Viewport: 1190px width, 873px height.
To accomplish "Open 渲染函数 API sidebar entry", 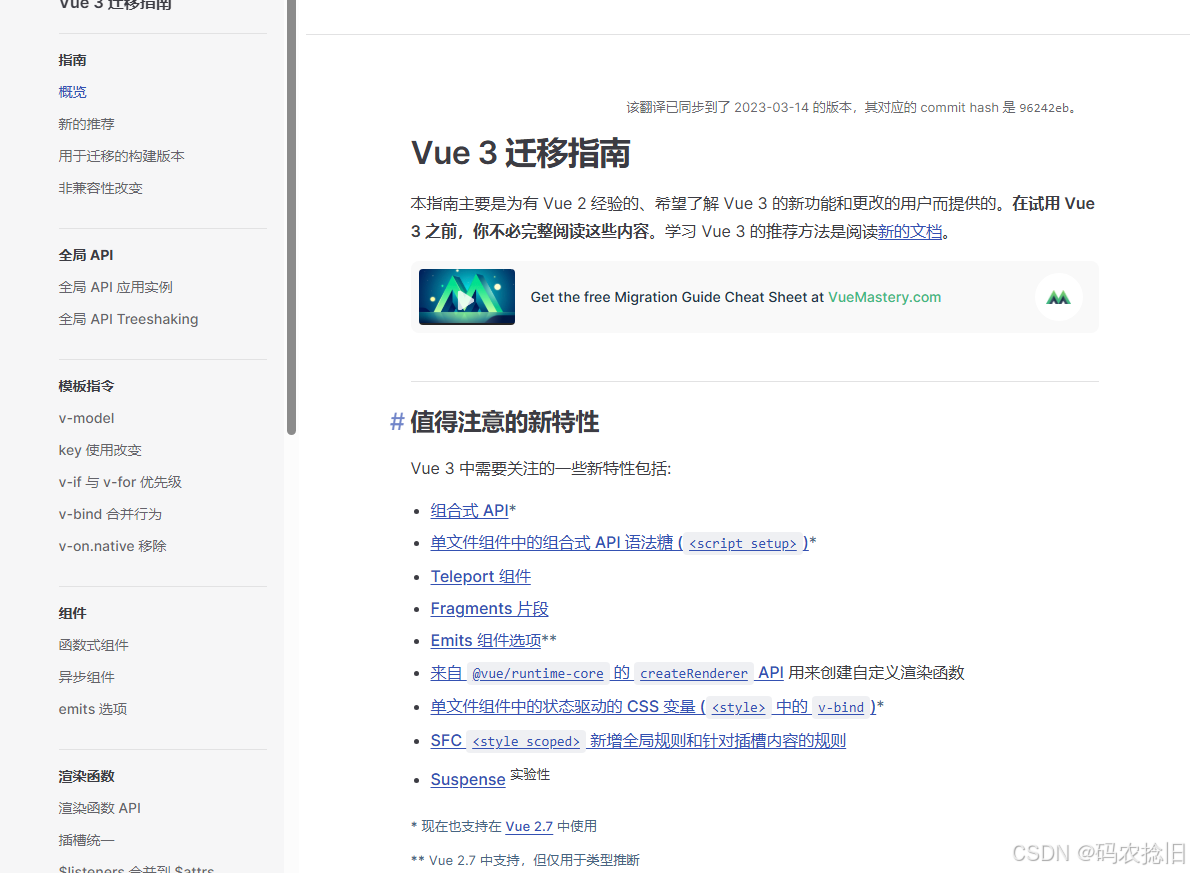I will click(99, 808).
